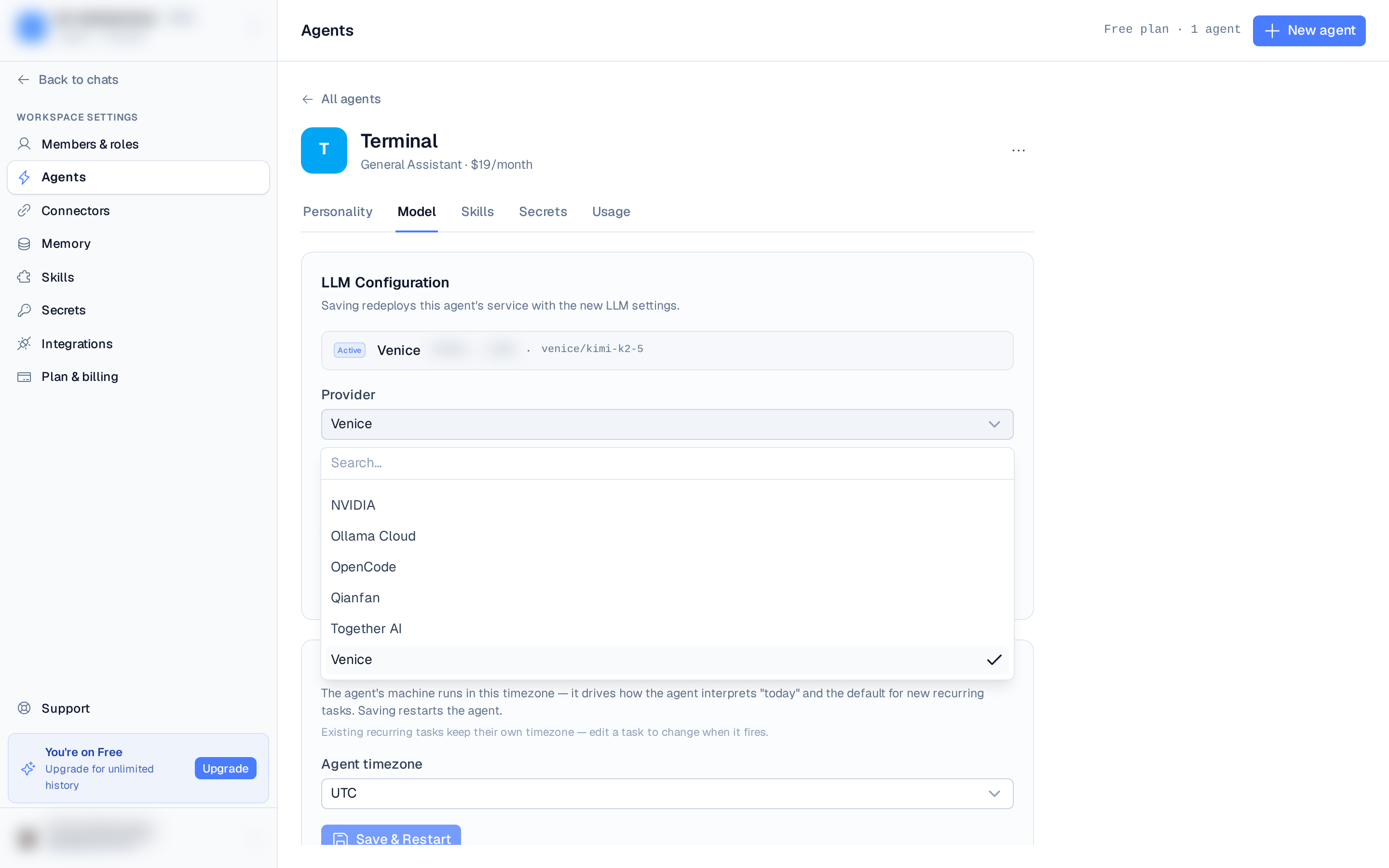Viewport: 1389px width, 868px height.
Task: Click the sparkle icon in upgrade banner
Action: pyautogui.click(x=28, y=769)
